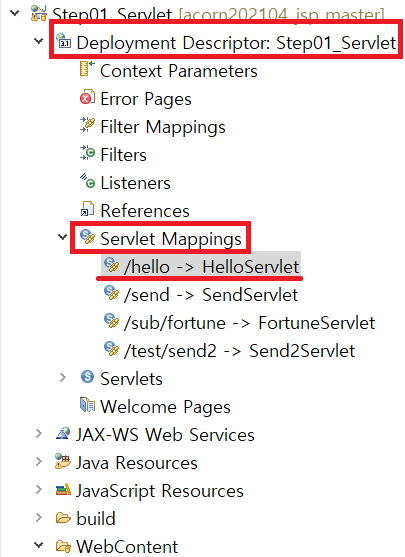Click the JAX-WS Web Services icon
405x557 pixels.
click(x=63, y=433)
